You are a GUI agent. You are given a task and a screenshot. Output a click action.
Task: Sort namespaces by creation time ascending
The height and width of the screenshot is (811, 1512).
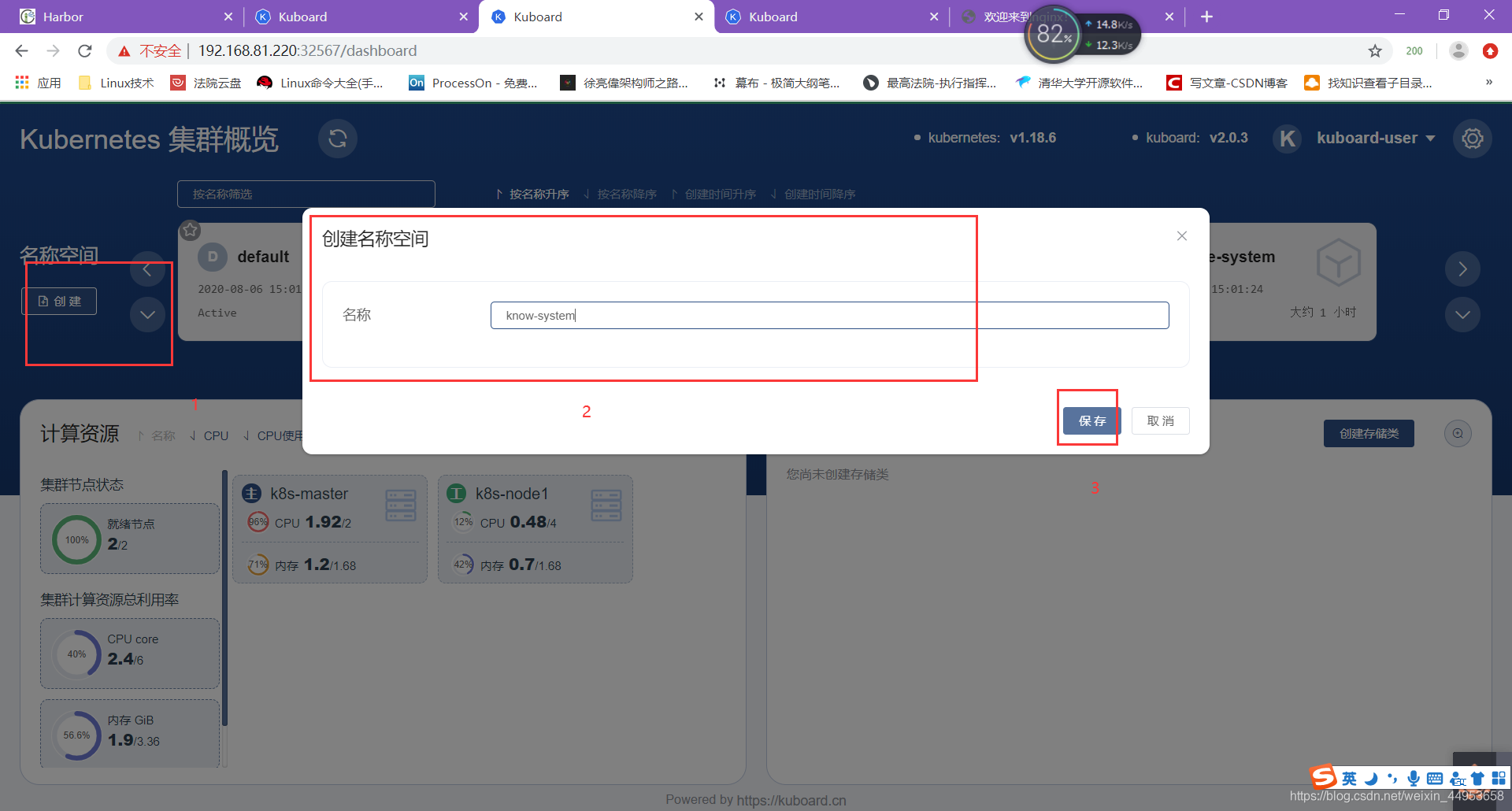(713, 194)
